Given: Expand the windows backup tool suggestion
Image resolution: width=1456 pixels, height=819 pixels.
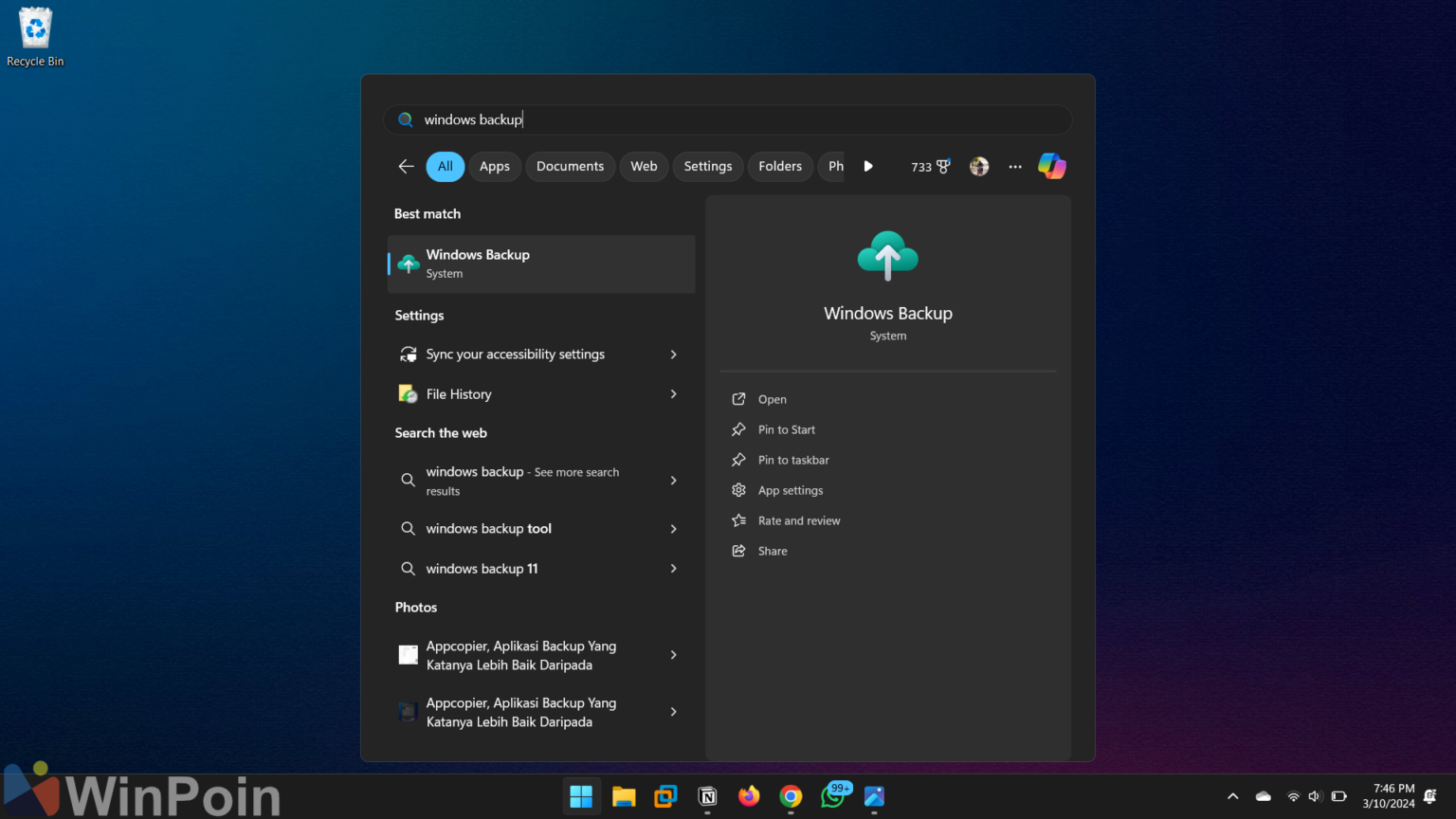Looking at the screenshot, I should [673, 528].
